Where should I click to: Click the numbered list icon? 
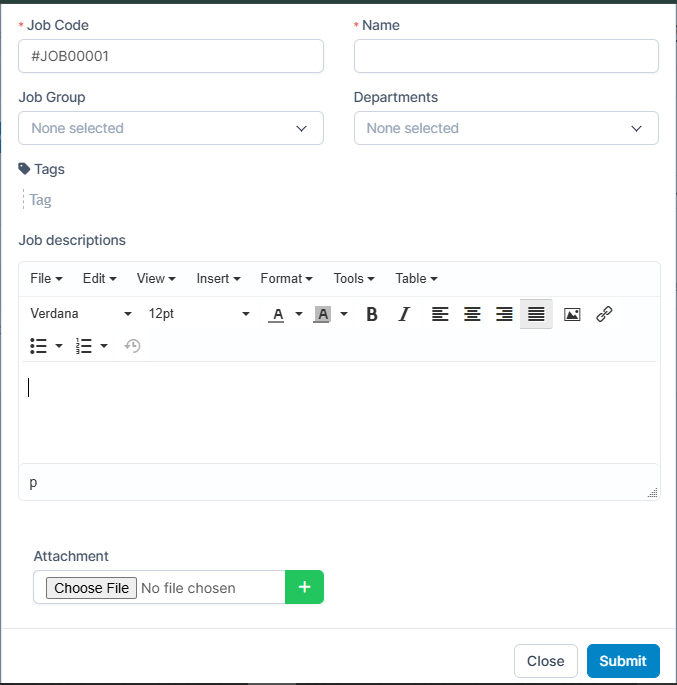click(84, 346)
